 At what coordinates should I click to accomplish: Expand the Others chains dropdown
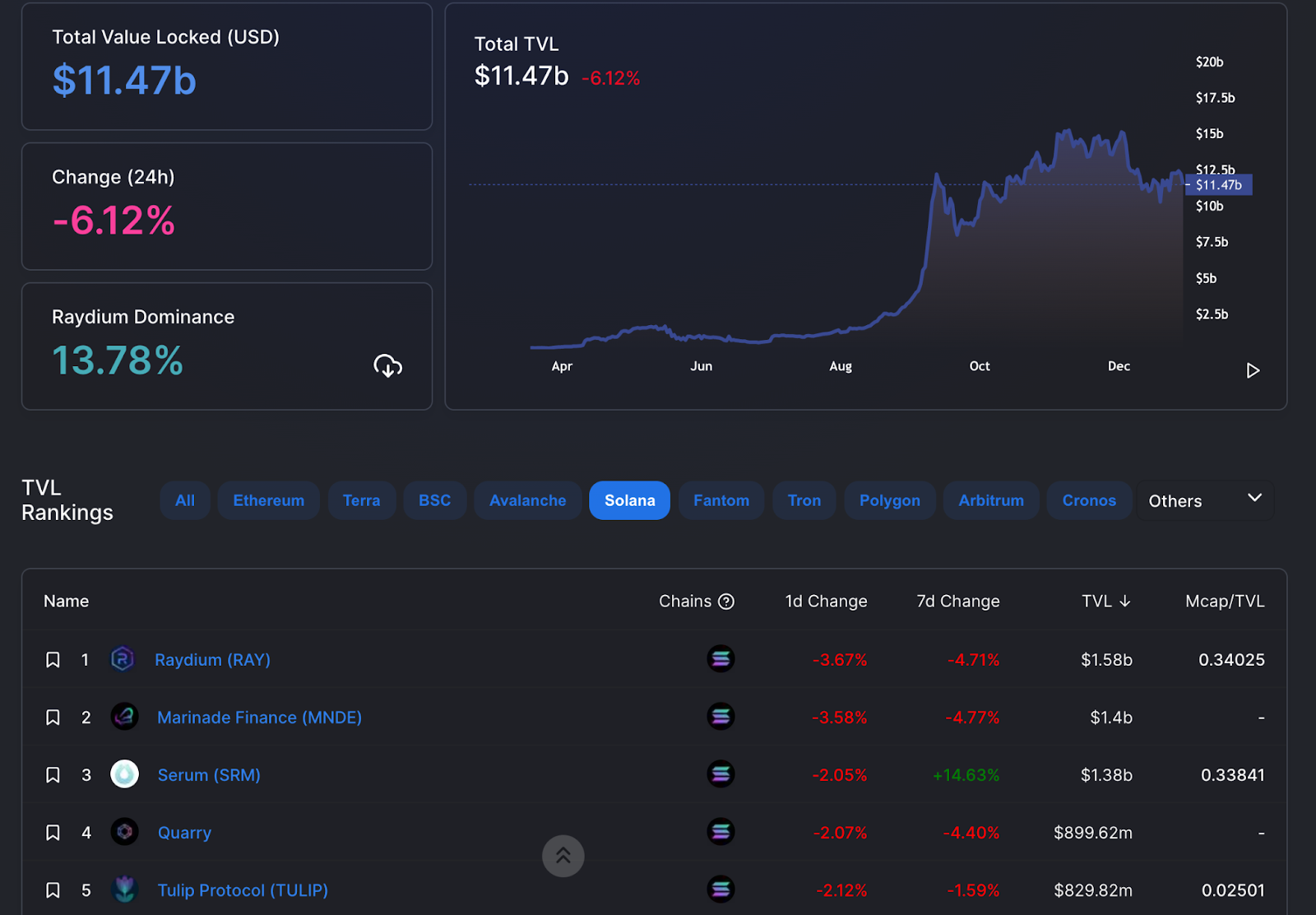click(x=1205, y=500)
